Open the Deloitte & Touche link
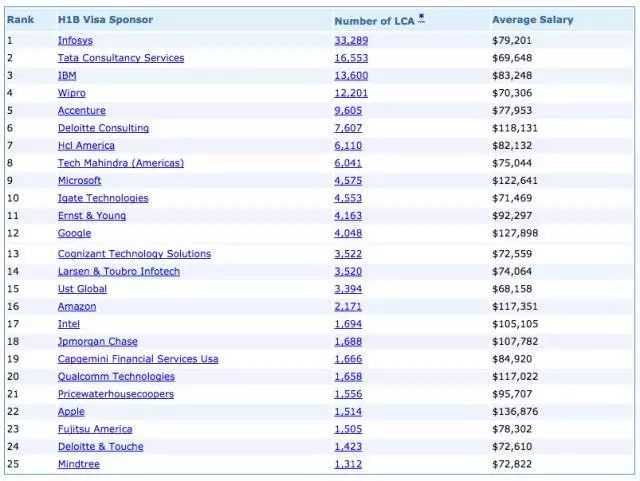The width and height of the screenshot is (640, 481). click(x=100, y=447)
